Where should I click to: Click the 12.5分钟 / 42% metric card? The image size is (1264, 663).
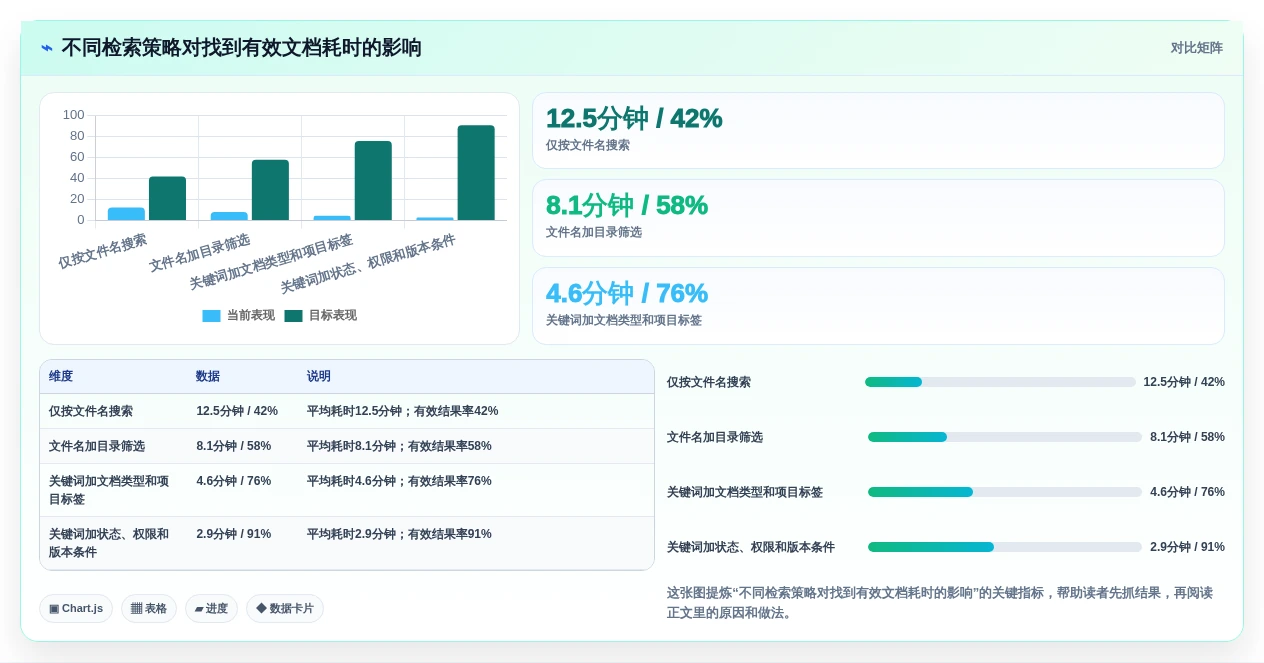click(x=878, y=131)
